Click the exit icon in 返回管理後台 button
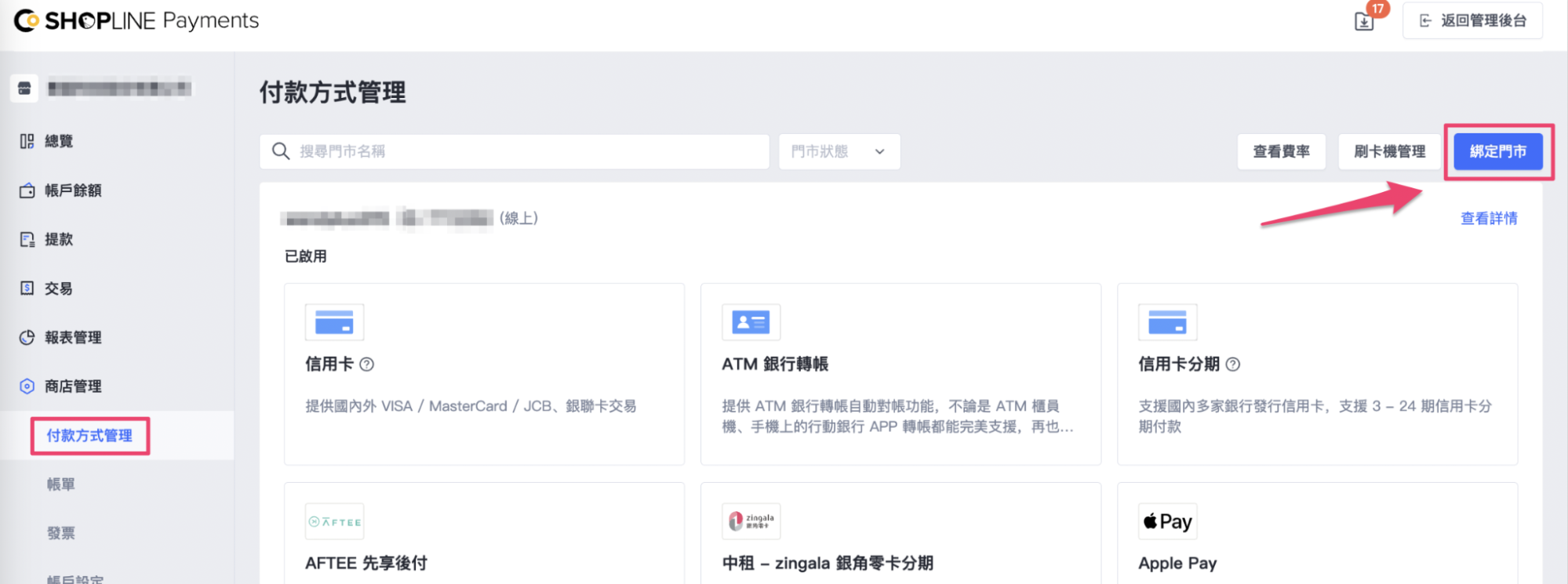This screenshot has width=1568, height=584. pyautogui.click(x=1425, y=21)
